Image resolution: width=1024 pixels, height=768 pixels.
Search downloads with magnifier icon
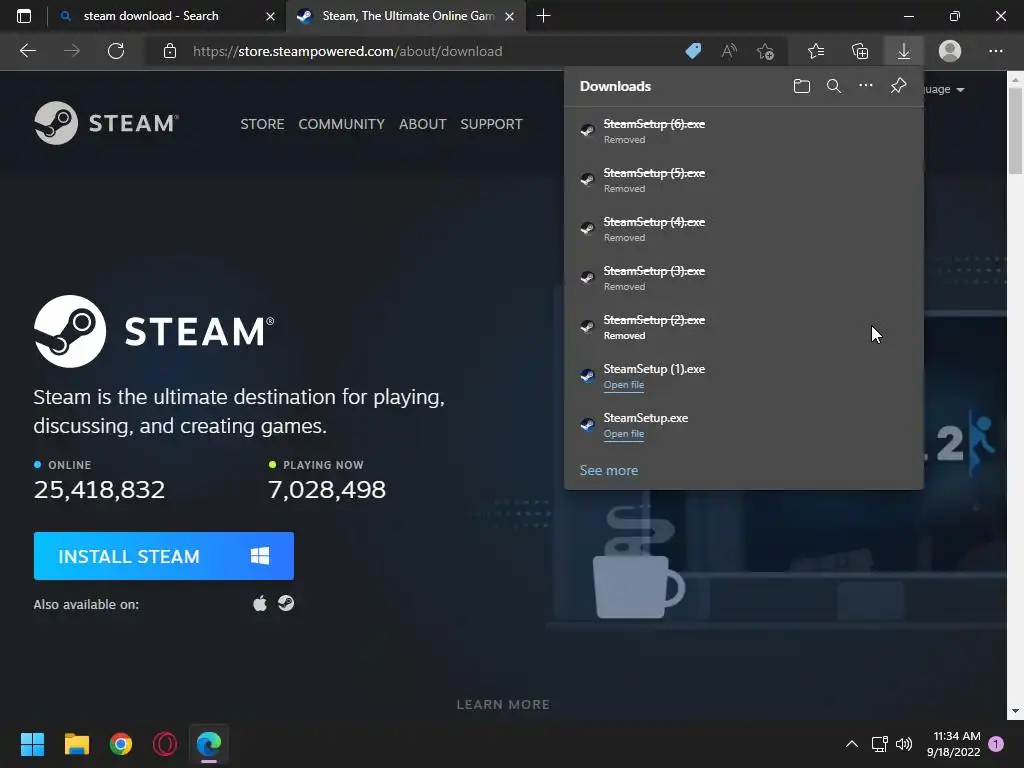pos(833,86)
